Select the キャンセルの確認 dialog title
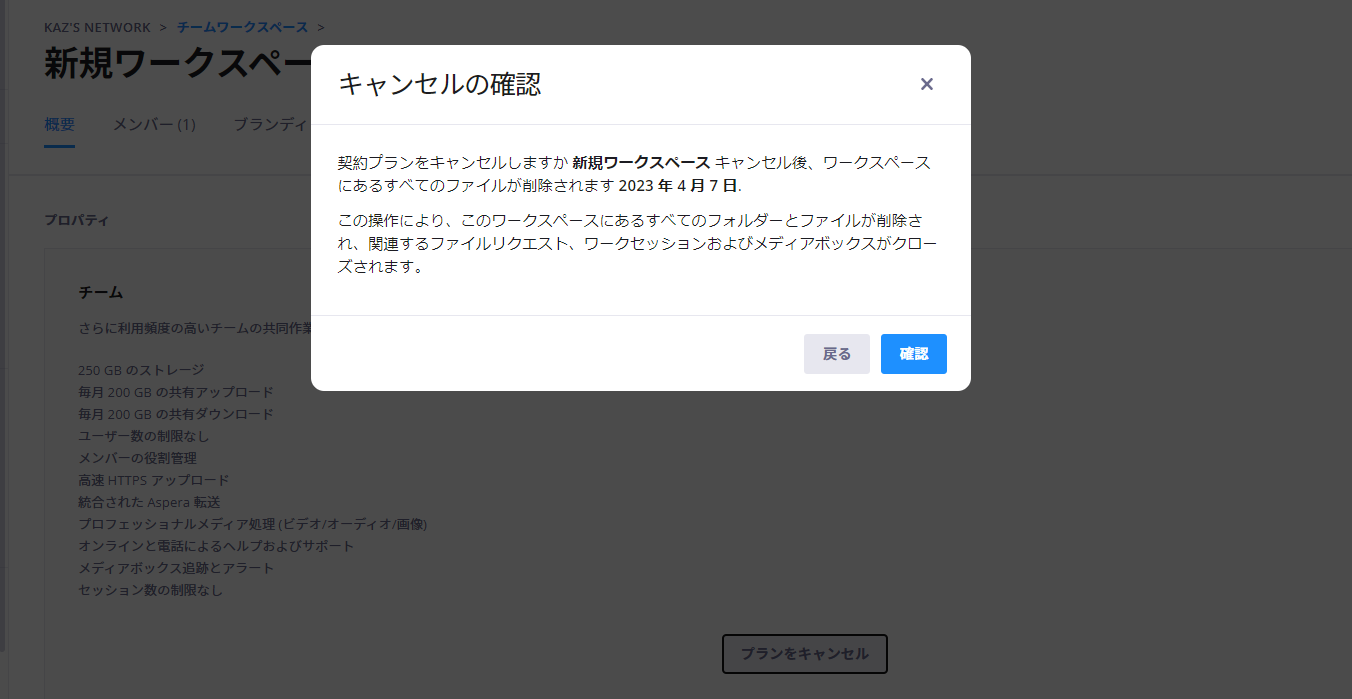This screenshot has height=699, width=1352. (440, 84)
